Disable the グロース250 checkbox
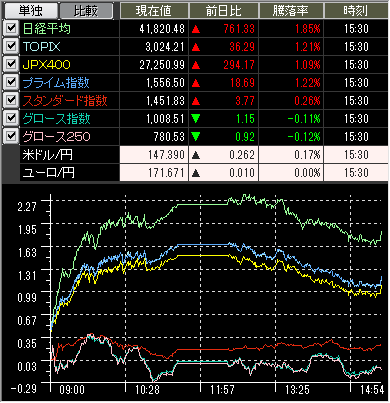 click(11, 136)
